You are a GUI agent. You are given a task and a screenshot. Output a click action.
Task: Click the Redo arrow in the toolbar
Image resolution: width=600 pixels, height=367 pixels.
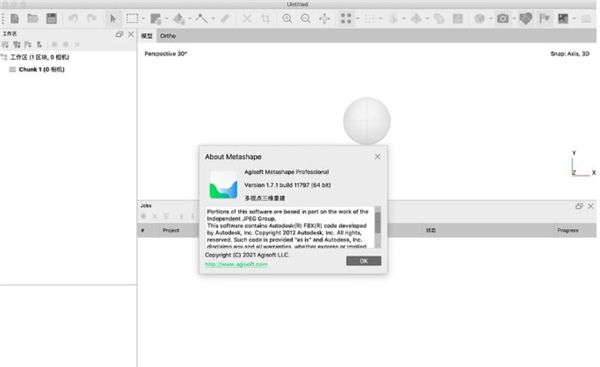91,18
